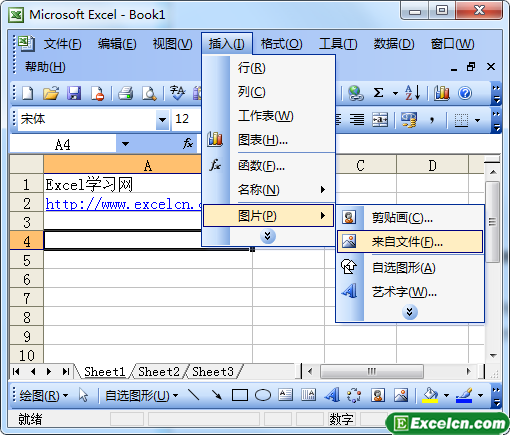
Task: Click the Insert Function fx button
Action: tap(188, 144)
